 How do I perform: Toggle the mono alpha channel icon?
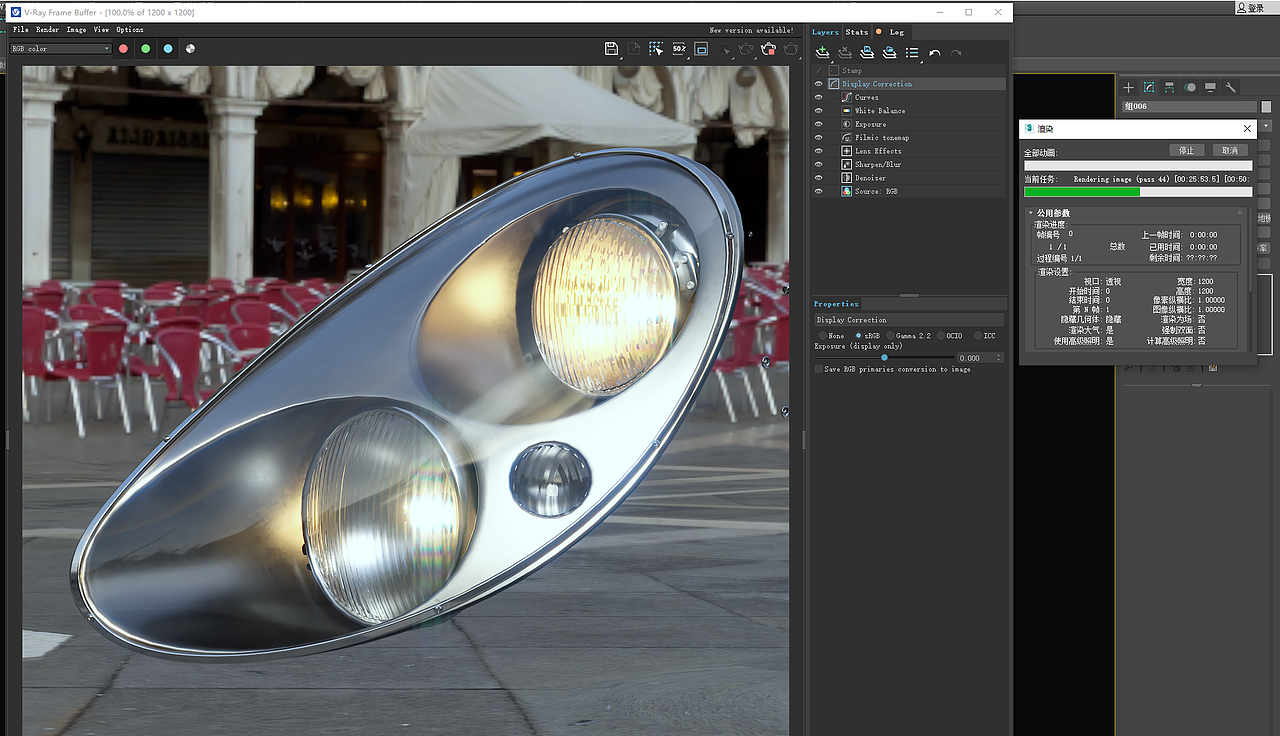pos(190,48)
